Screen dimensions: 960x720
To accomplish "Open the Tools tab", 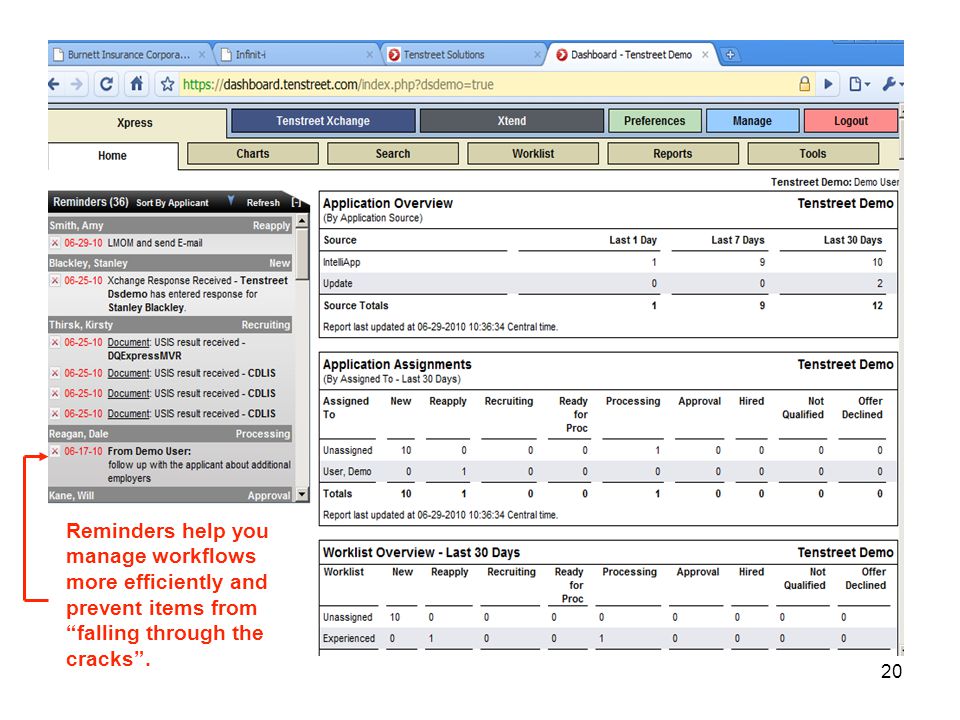I will click(813, 154).
